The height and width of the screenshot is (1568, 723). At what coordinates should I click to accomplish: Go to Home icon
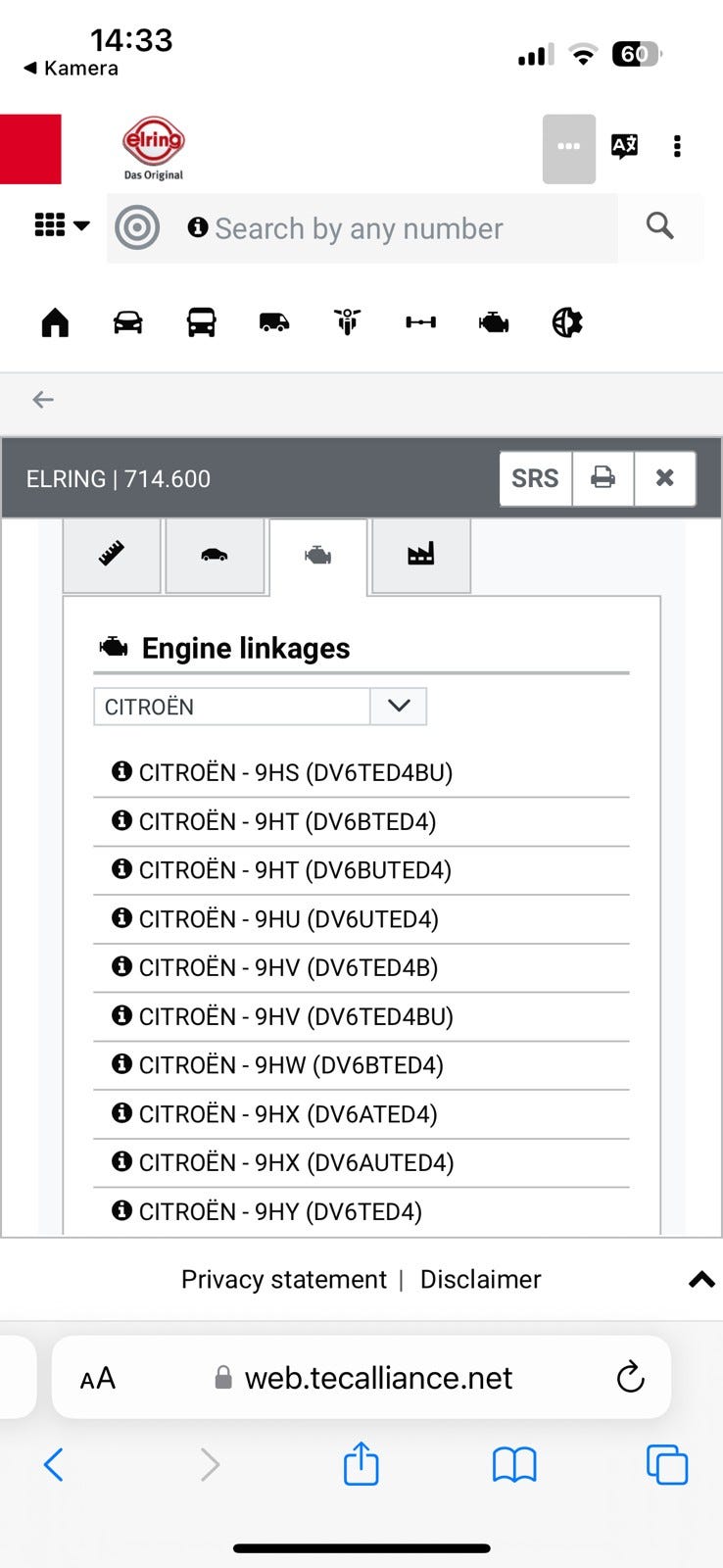coord(55,322)
